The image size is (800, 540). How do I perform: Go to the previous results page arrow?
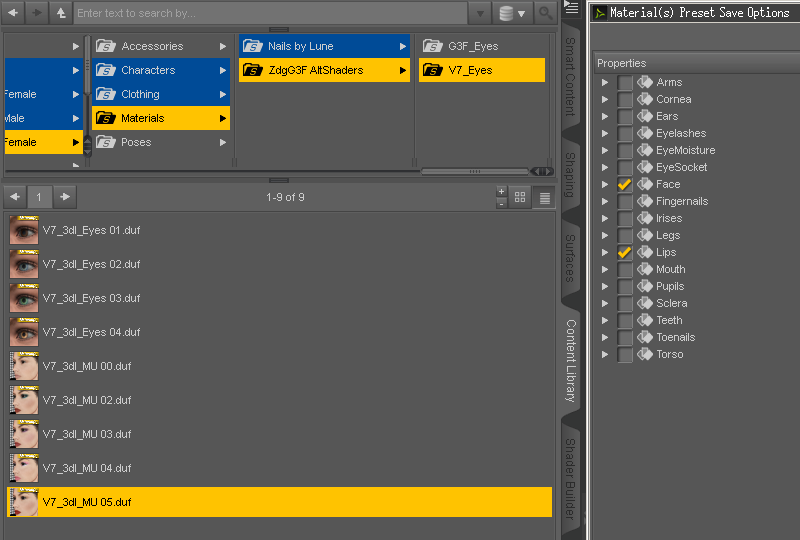15,197
